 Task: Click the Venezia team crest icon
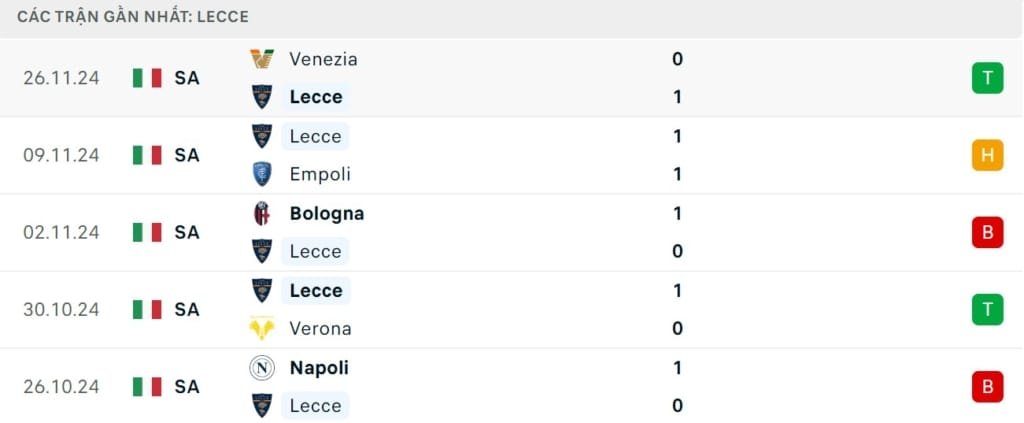point(262,59)
